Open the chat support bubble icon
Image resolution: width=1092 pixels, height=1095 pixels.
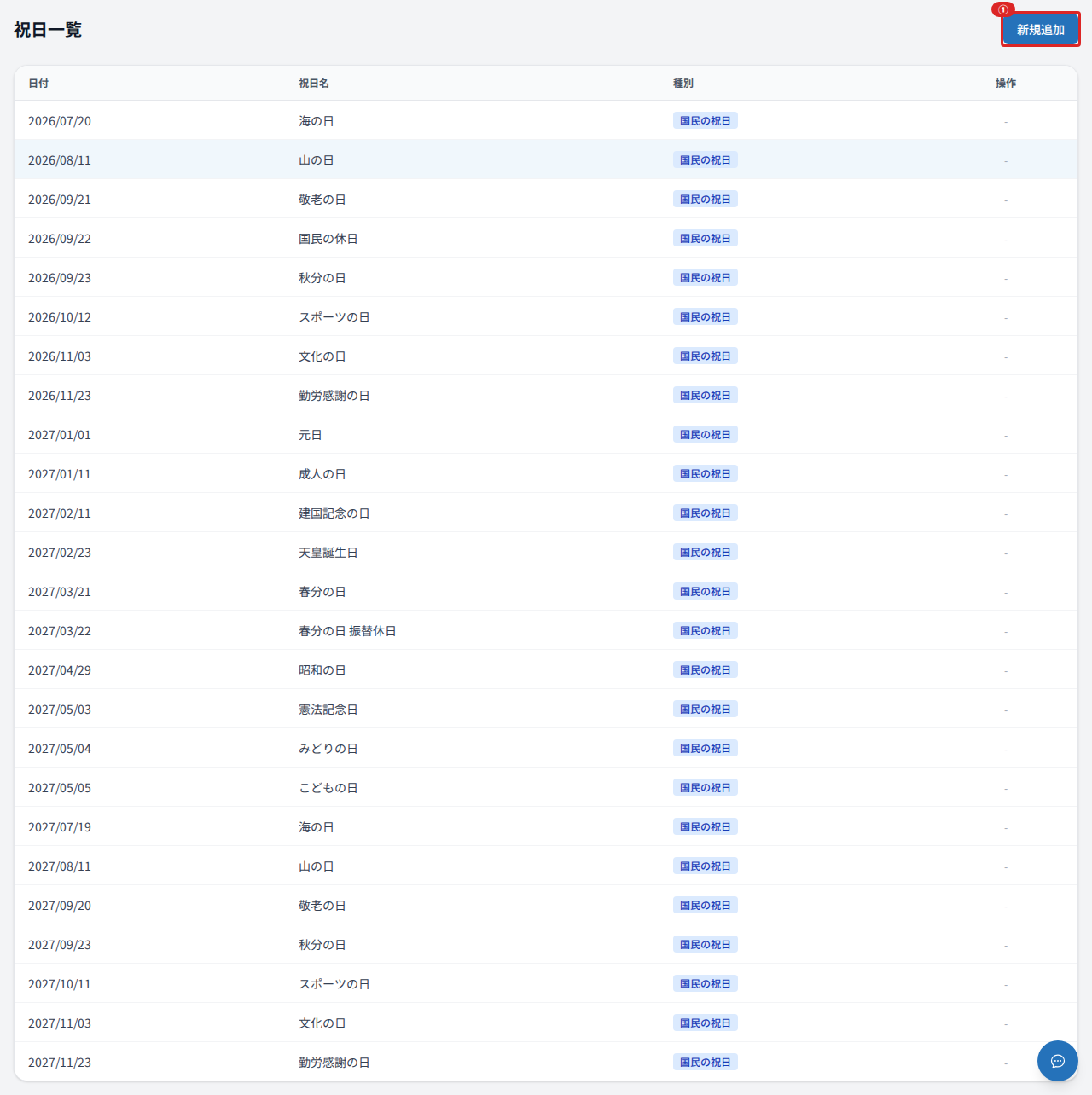tap(1058, 1061)
